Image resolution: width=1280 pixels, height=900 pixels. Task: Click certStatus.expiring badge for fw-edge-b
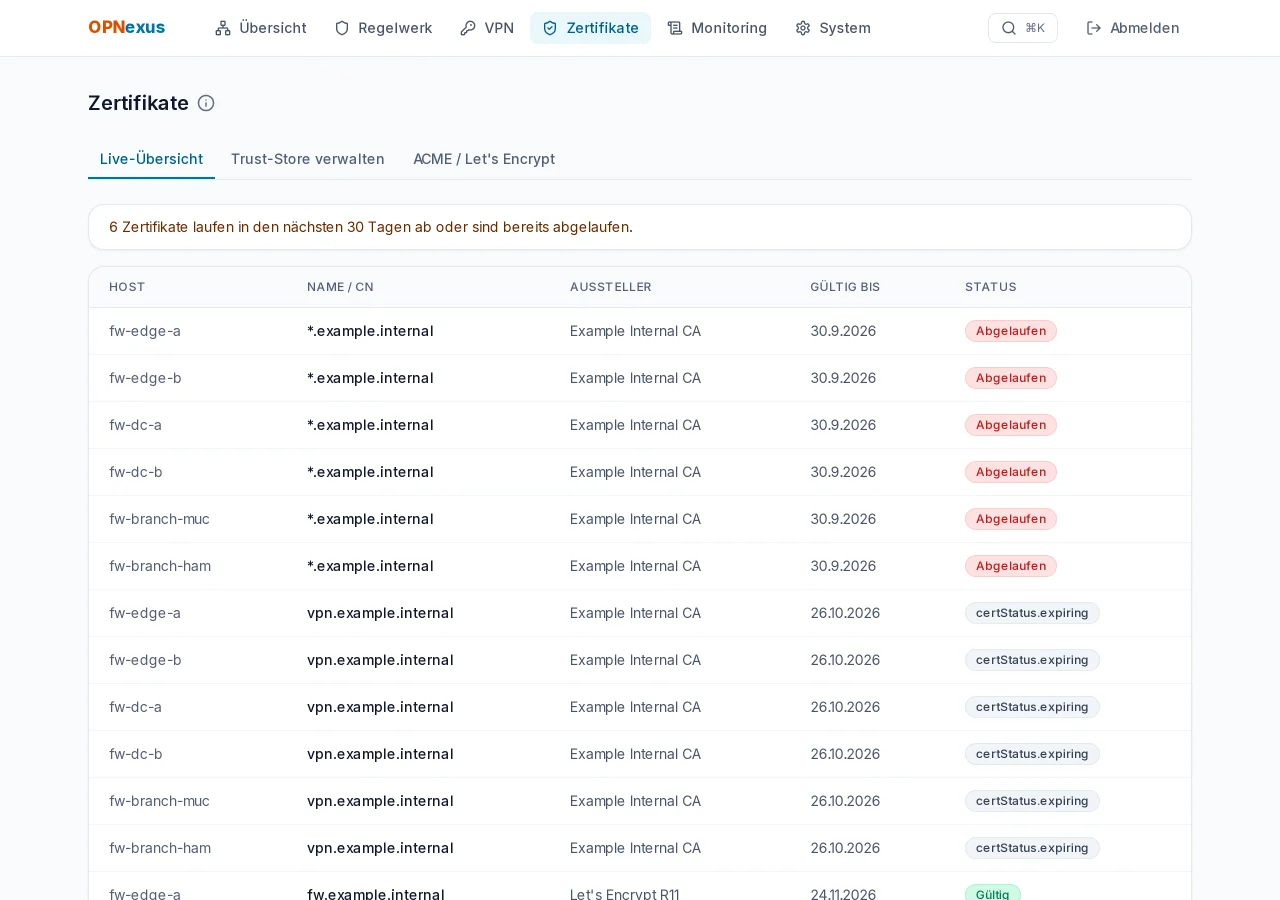click(x=1032, y=660)
